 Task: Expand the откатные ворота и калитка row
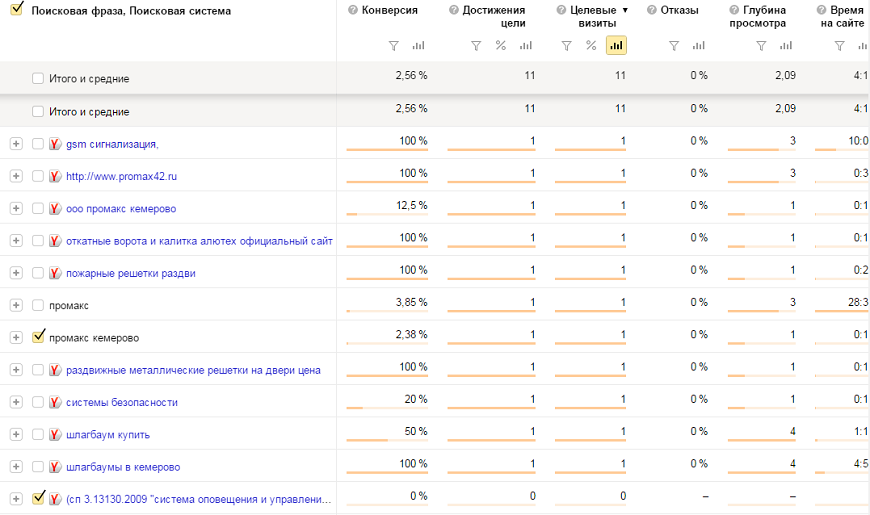16,240
